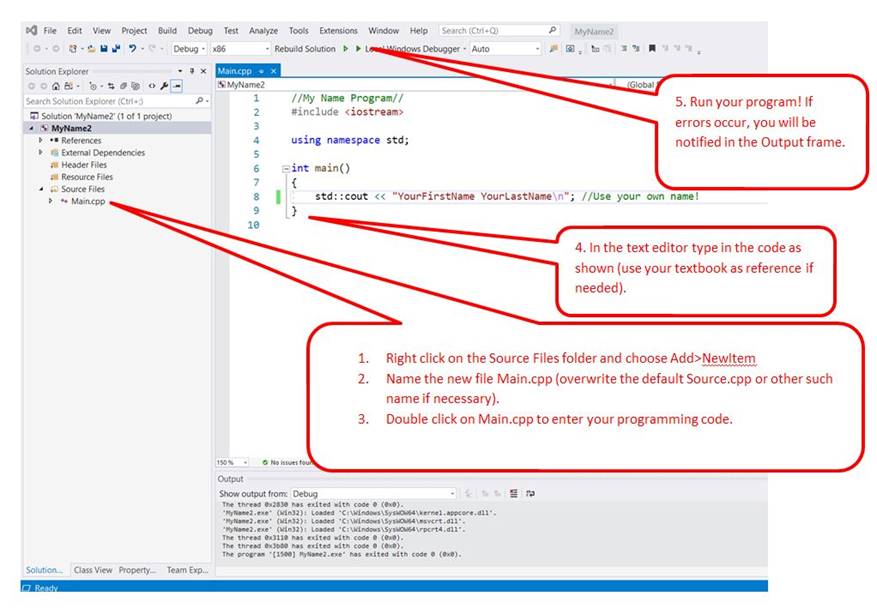Viewport: 877px width, 614px height.
Task: Pin the Solution Explorer panel
Action: (x=193, y=72)
